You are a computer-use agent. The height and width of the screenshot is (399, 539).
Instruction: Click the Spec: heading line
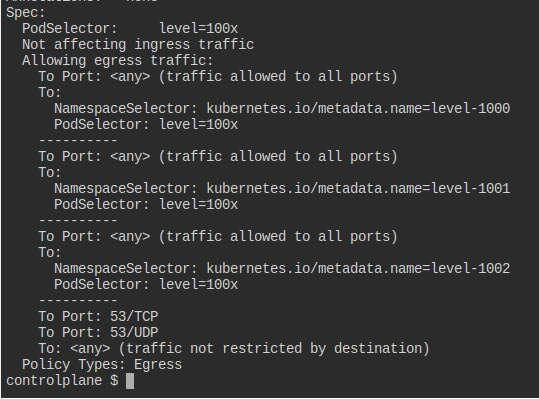(26, 13)
